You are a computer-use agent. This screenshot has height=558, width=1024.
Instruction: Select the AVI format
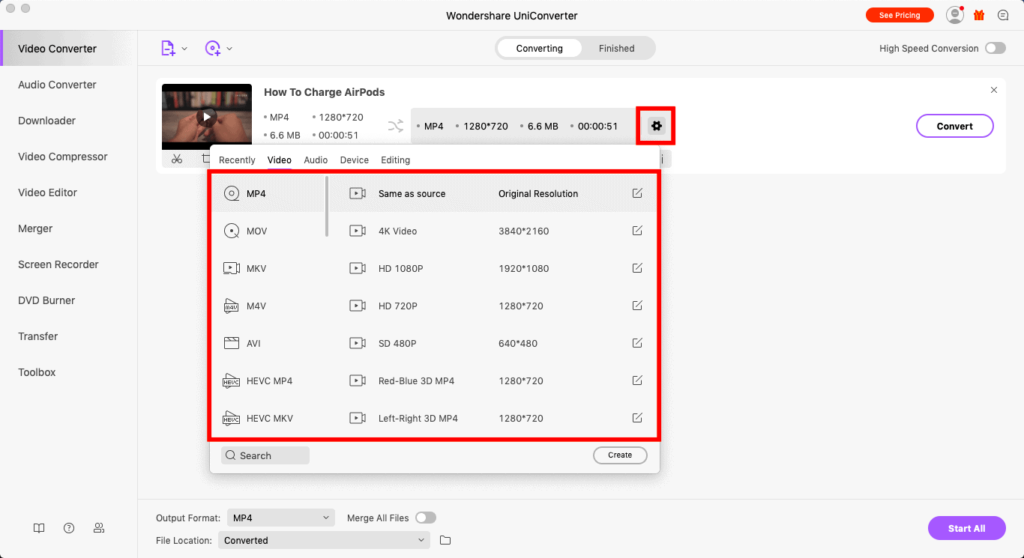point(268,343)
